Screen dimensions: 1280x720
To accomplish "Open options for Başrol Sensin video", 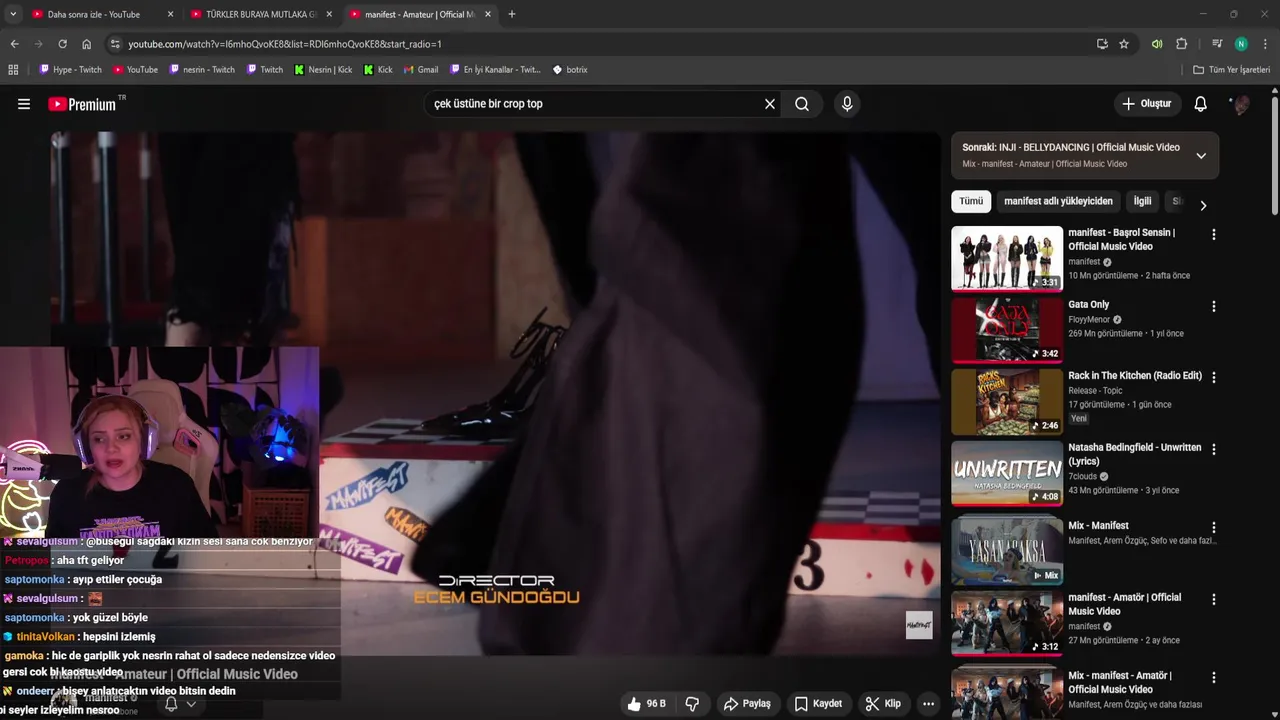I will (1214, 234).
